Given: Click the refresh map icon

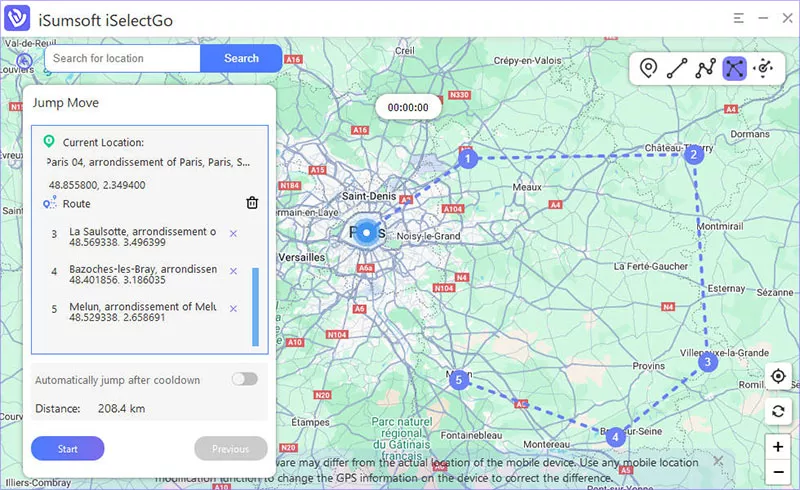Looking at the screenshot, I should tap(778, 411).
